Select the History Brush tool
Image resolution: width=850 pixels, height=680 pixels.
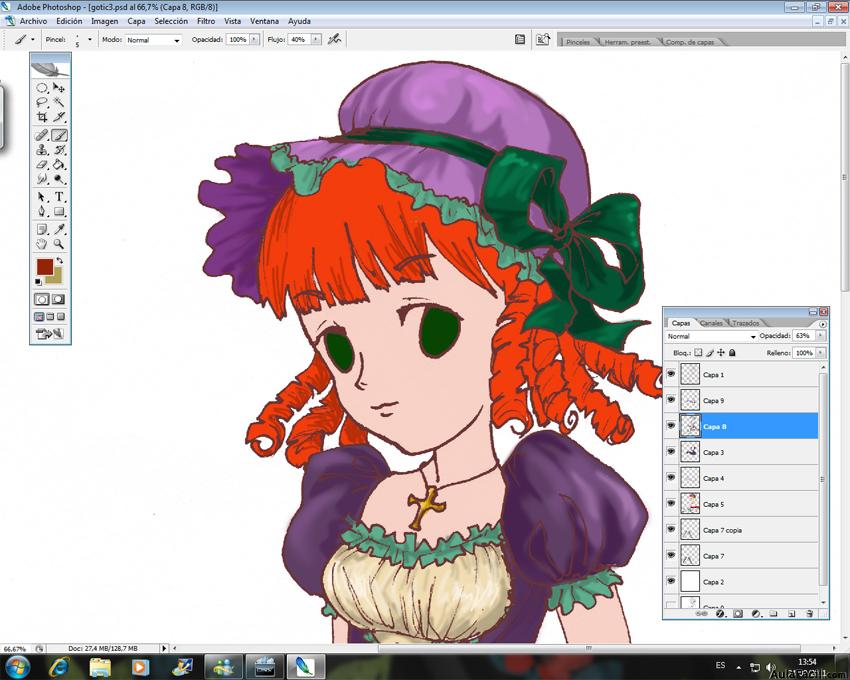click(59, 150)
